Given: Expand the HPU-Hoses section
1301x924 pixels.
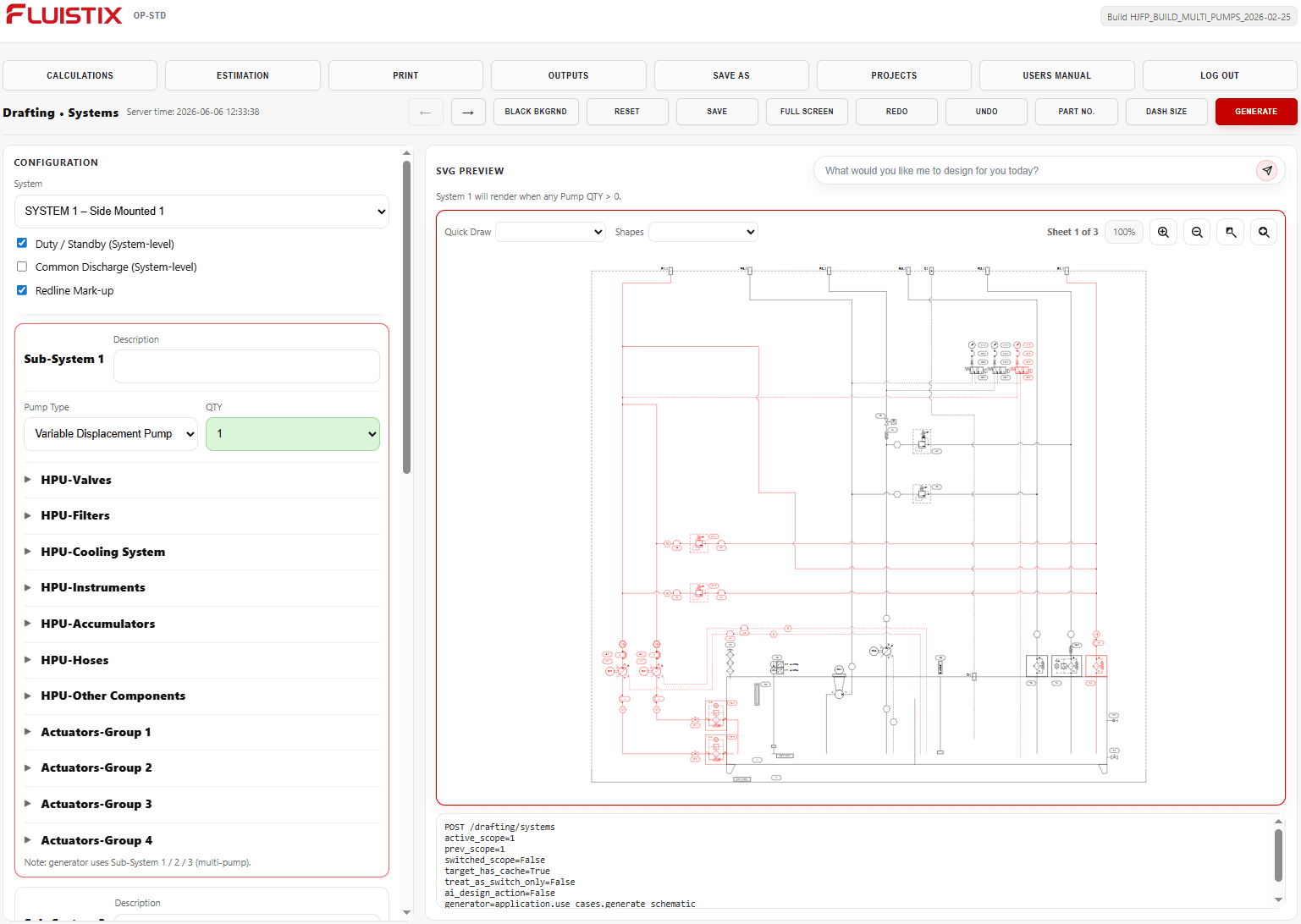Looking at the screenshot, I should (x=201, y=660).
